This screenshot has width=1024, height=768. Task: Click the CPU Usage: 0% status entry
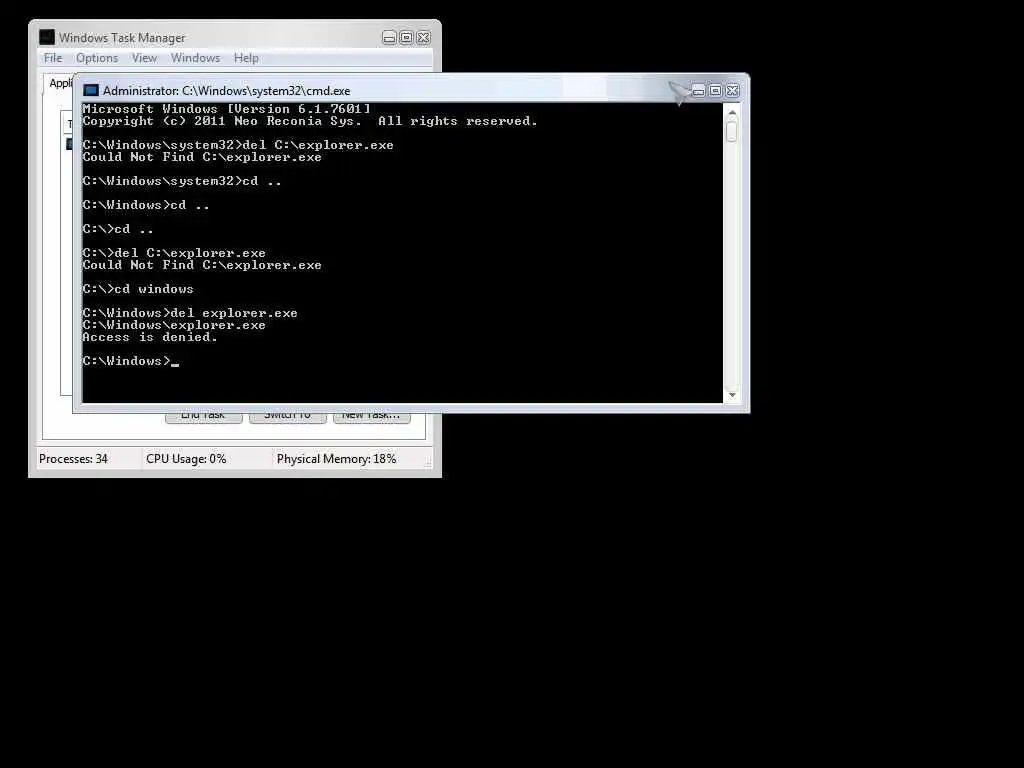click(x=186, y=459)
